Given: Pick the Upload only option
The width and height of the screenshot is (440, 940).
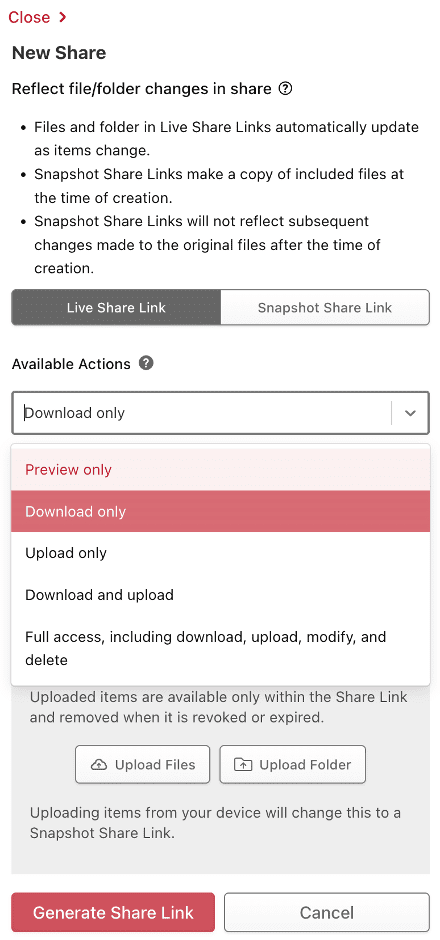Looking at the screenshot, I should (x=220, y=553).
